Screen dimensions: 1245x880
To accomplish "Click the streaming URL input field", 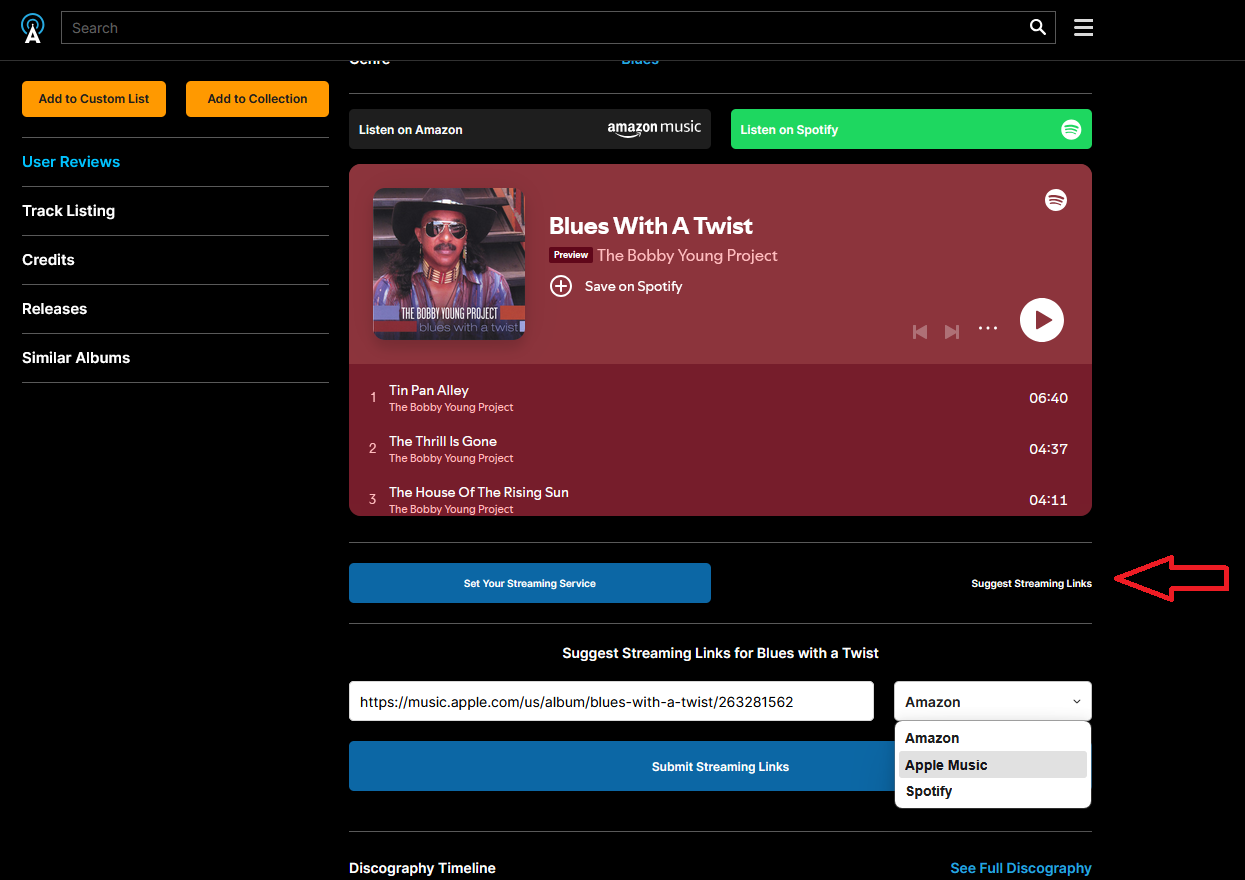I will click(x=611, y=702).
